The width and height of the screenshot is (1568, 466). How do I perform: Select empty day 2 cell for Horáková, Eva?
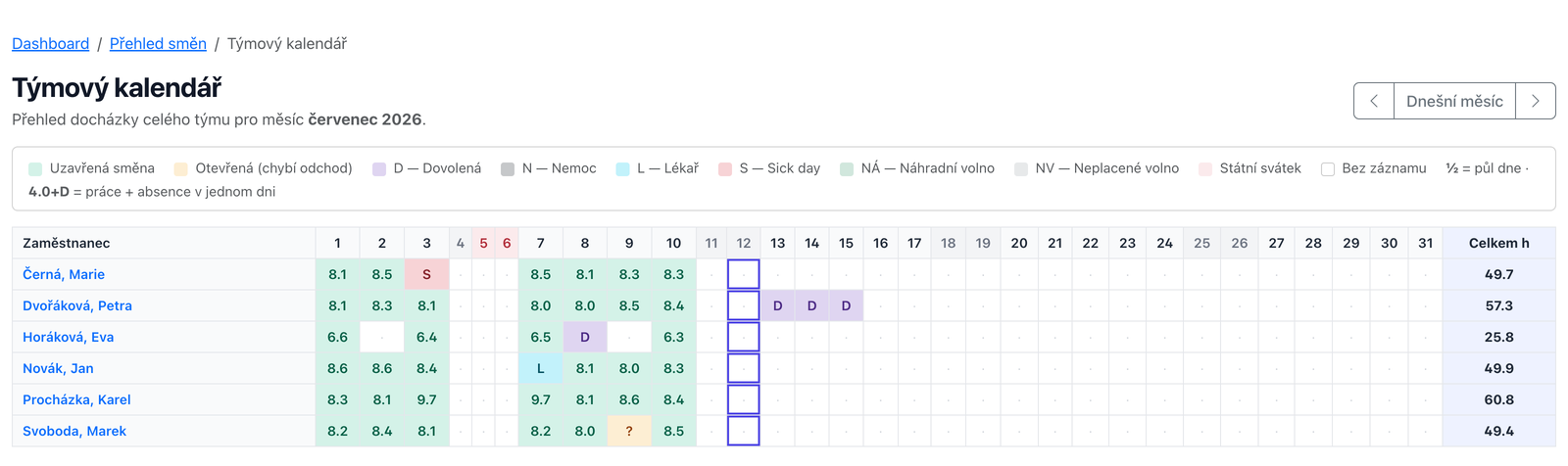382,337
